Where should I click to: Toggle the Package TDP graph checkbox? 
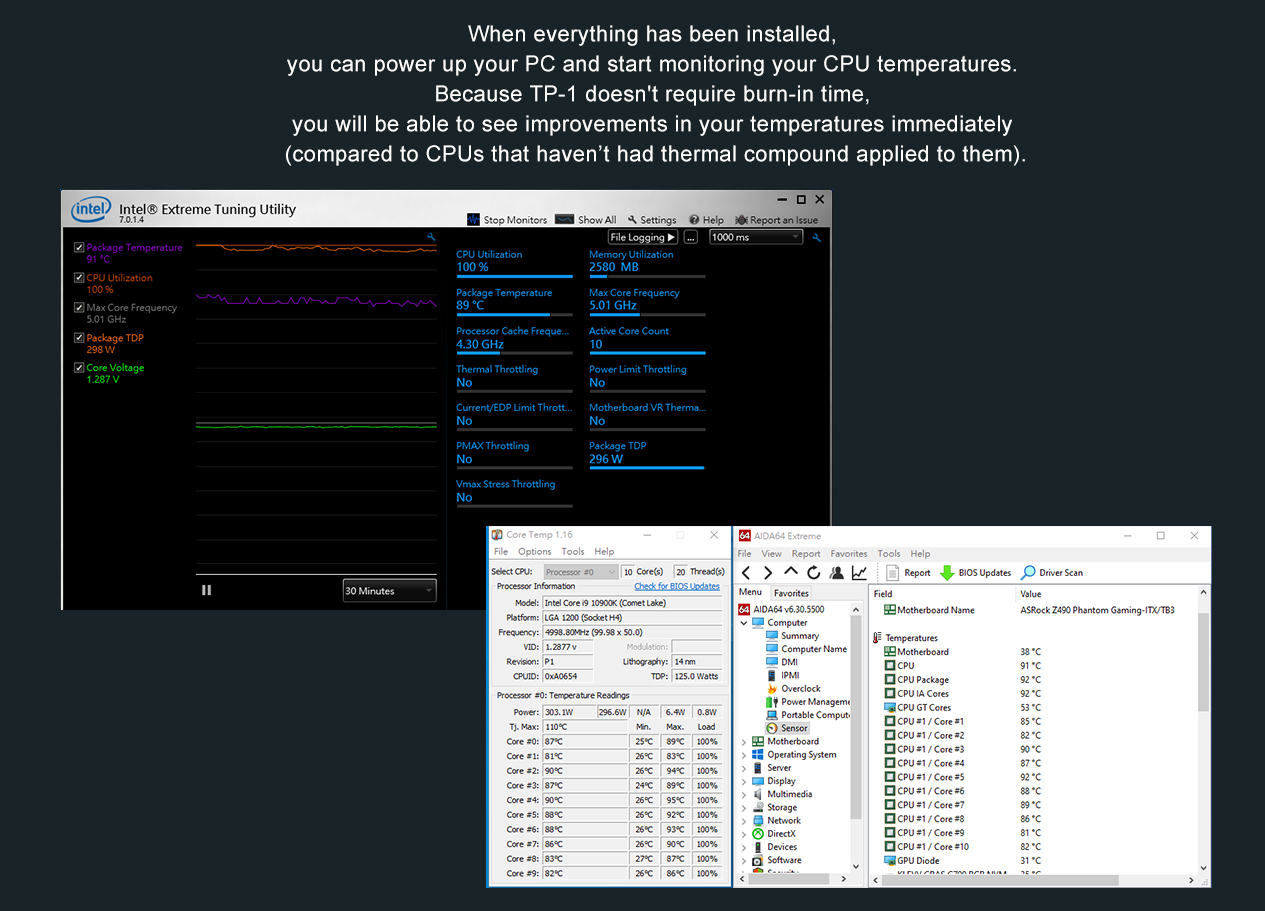click(79, 338)
